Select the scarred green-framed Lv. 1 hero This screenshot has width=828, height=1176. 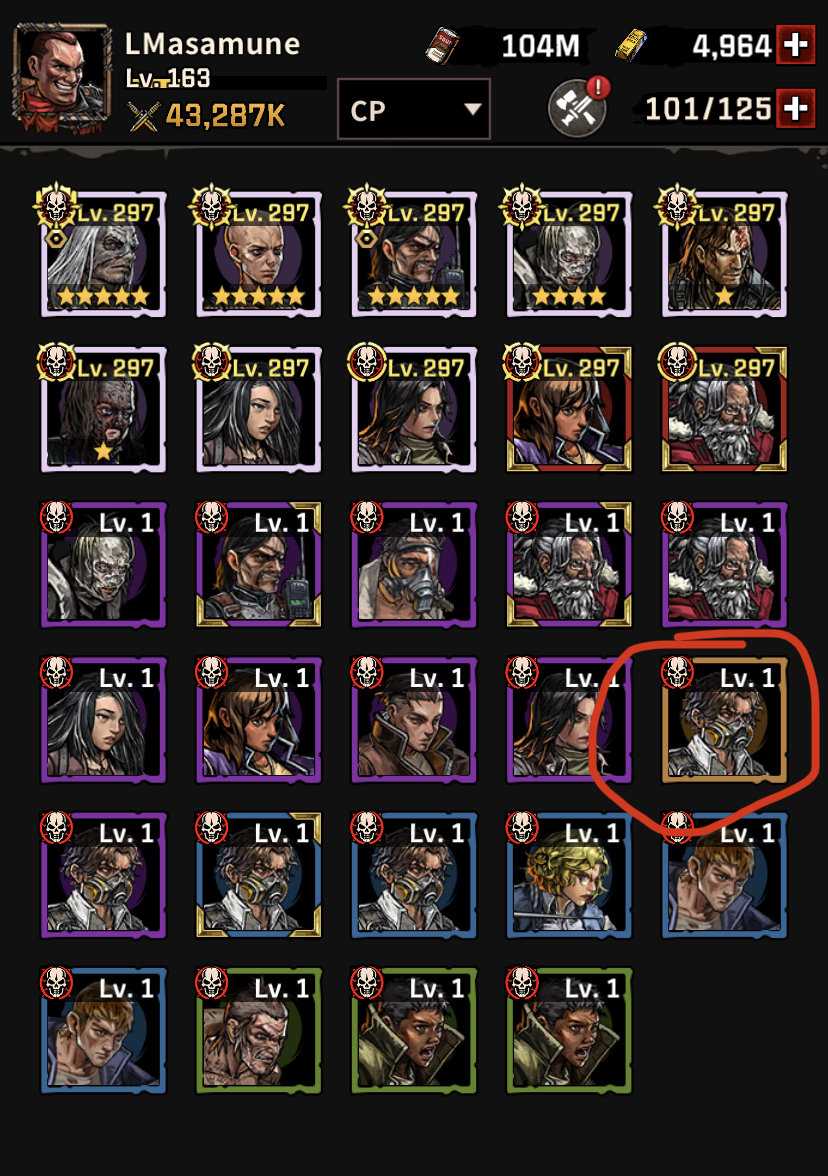tap(259, 1030)
